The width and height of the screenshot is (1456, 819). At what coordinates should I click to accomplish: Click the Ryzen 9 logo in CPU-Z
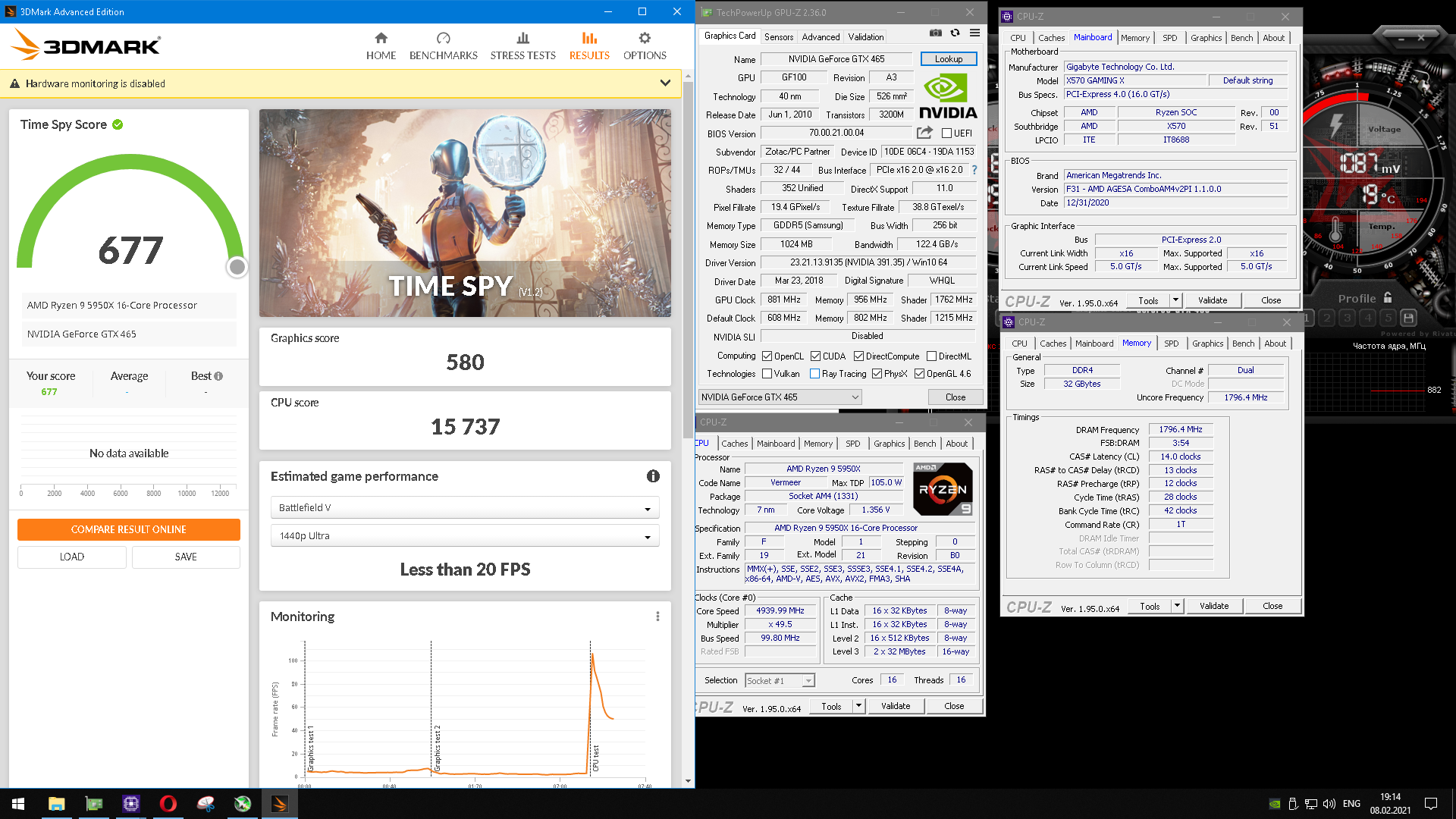pos(943,488)
